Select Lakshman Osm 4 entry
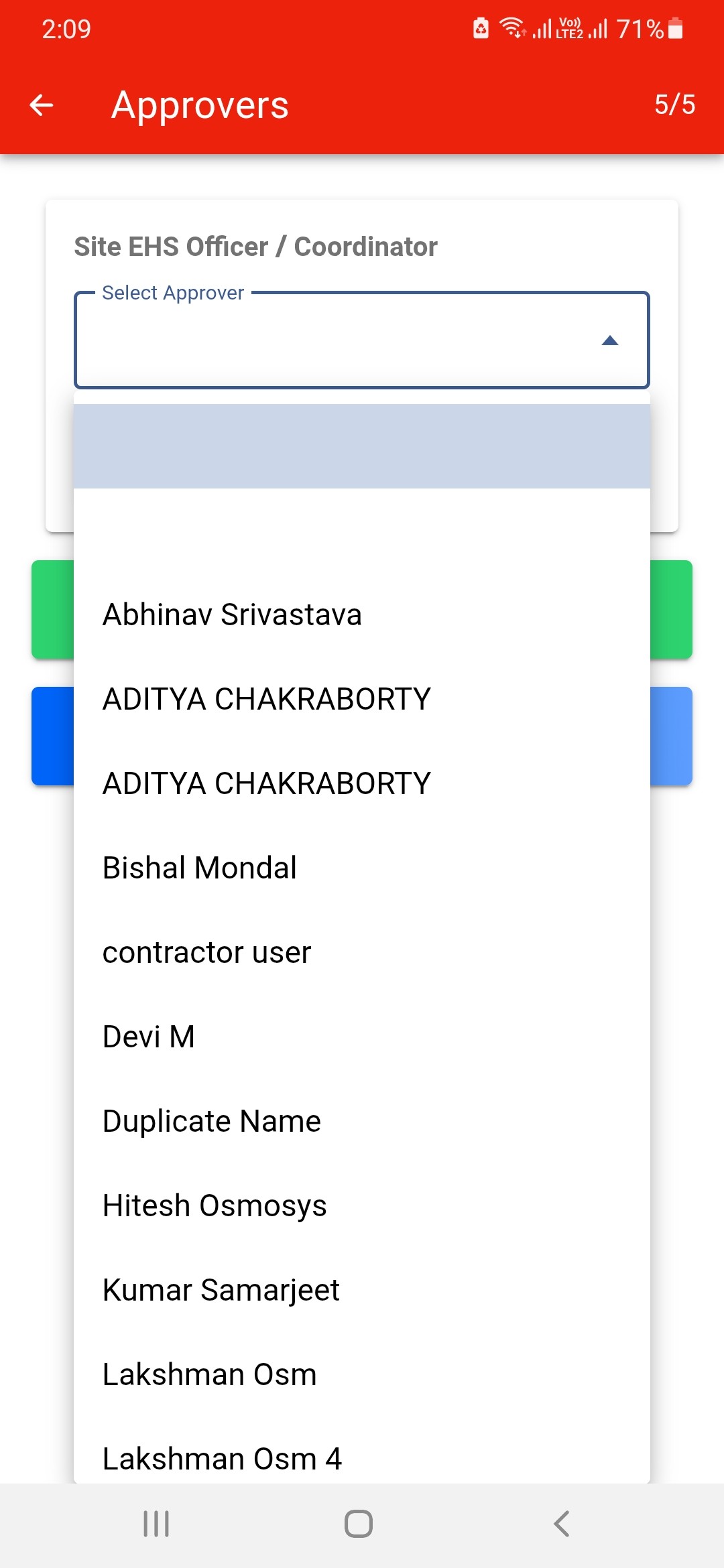 click(222, 1459)
